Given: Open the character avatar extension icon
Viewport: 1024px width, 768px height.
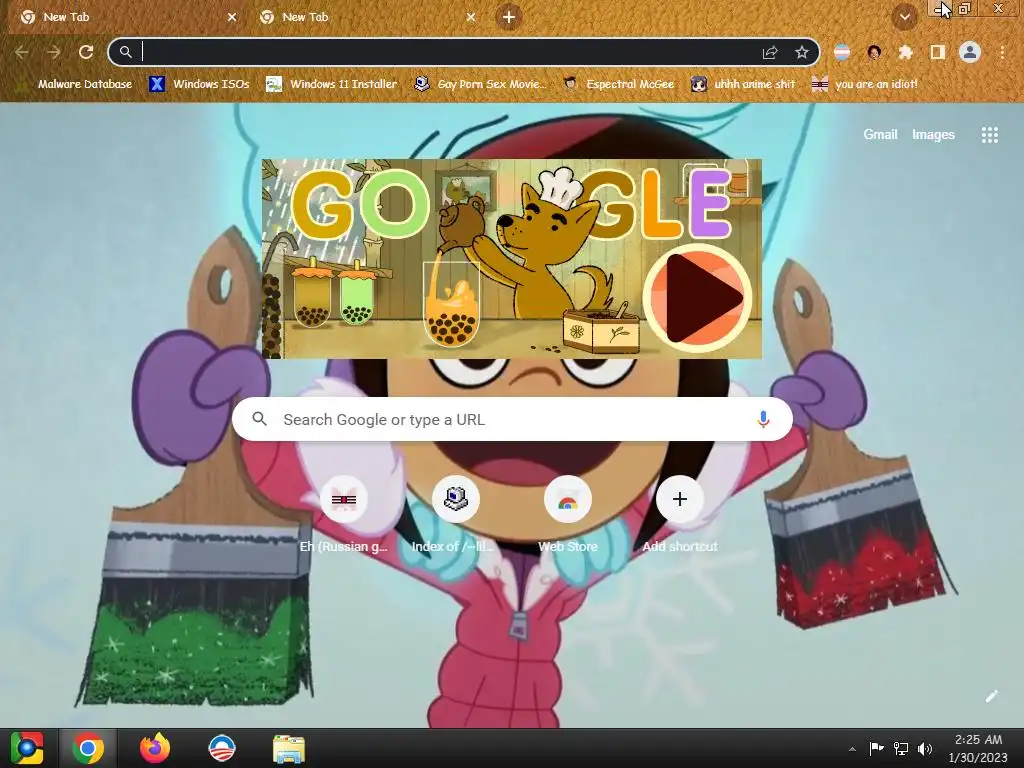Looking at the screenshot, I should 874,52.
